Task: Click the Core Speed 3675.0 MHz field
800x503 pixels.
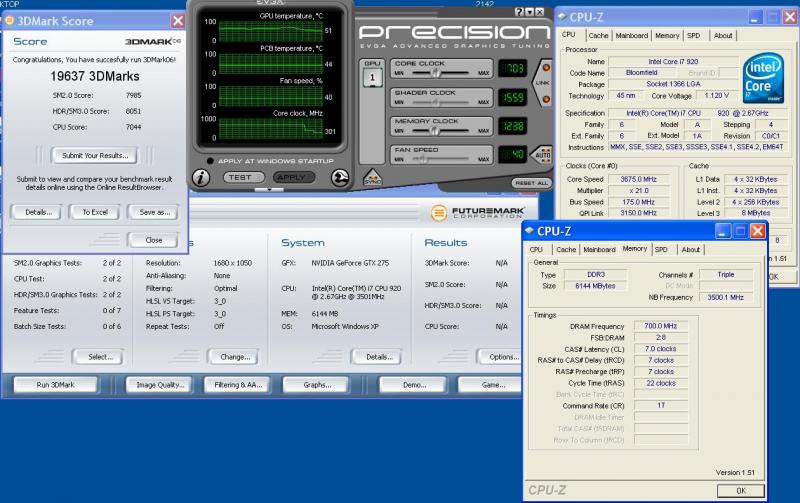Action: pyautogui.click(x=638, y=179)
